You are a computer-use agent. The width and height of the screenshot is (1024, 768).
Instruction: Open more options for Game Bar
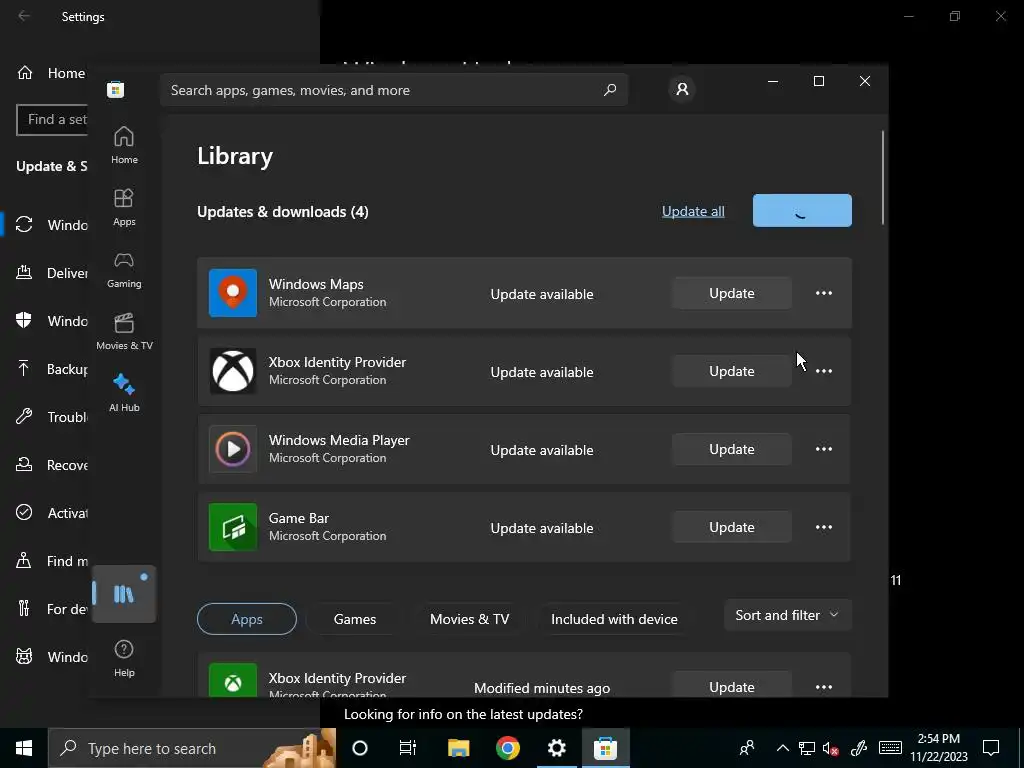pyautogui.click(x=824, y=527)
